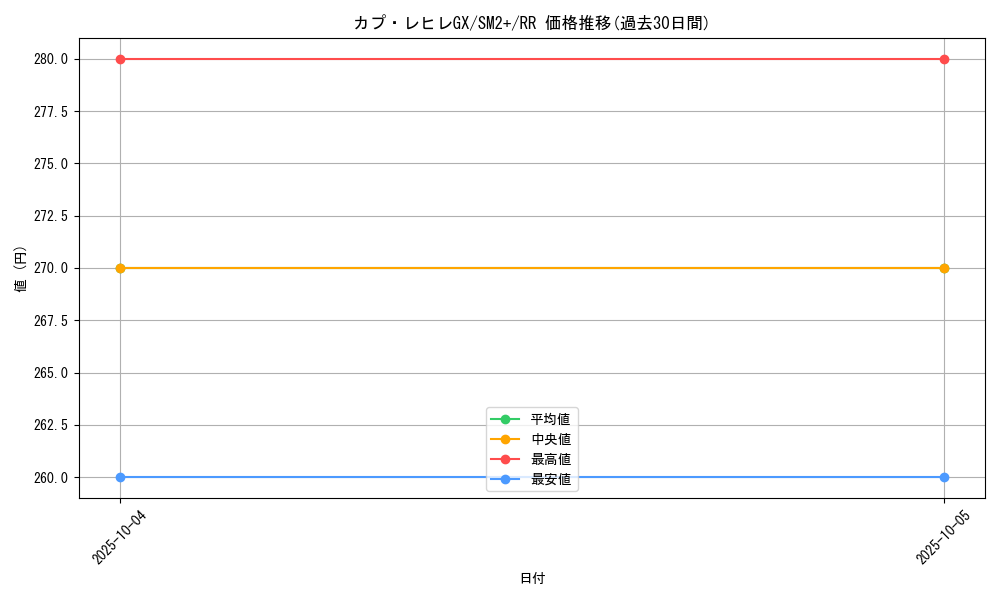1000x600 pixels.
Task: Click the 280.0 y-axis tick label
Action: (51, 59)
